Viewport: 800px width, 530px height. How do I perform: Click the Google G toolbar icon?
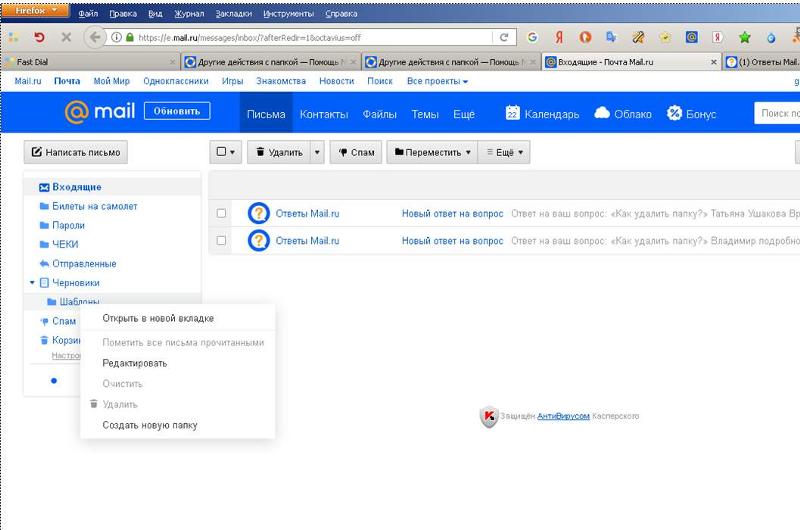click(x=532, y=37)
